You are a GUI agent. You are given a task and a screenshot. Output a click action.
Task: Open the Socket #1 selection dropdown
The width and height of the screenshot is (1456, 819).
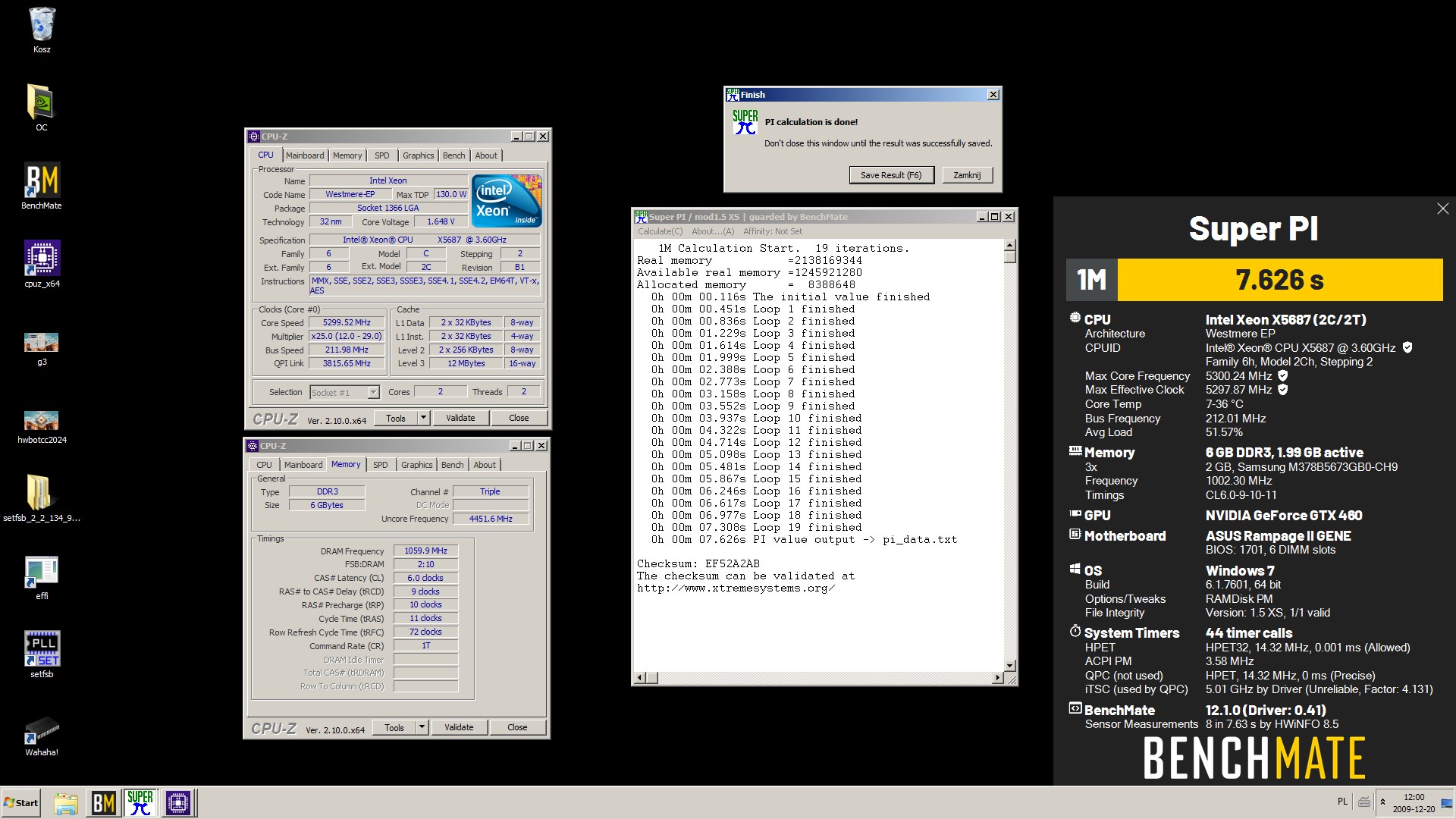point(345,392)
